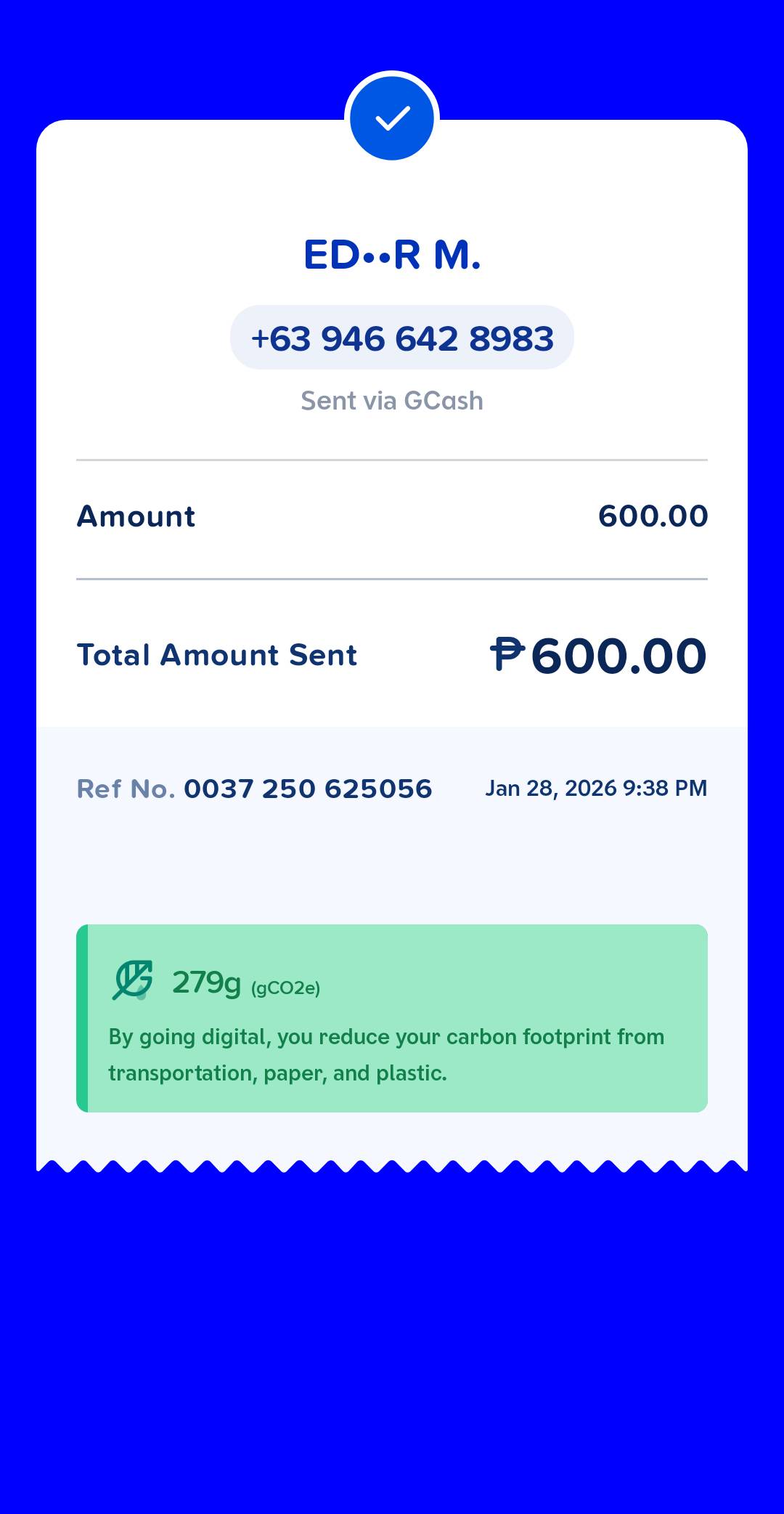Click the 600.00 amount value
The height and width of the screenshot is (1514, 784).
(x=653, y=516)
